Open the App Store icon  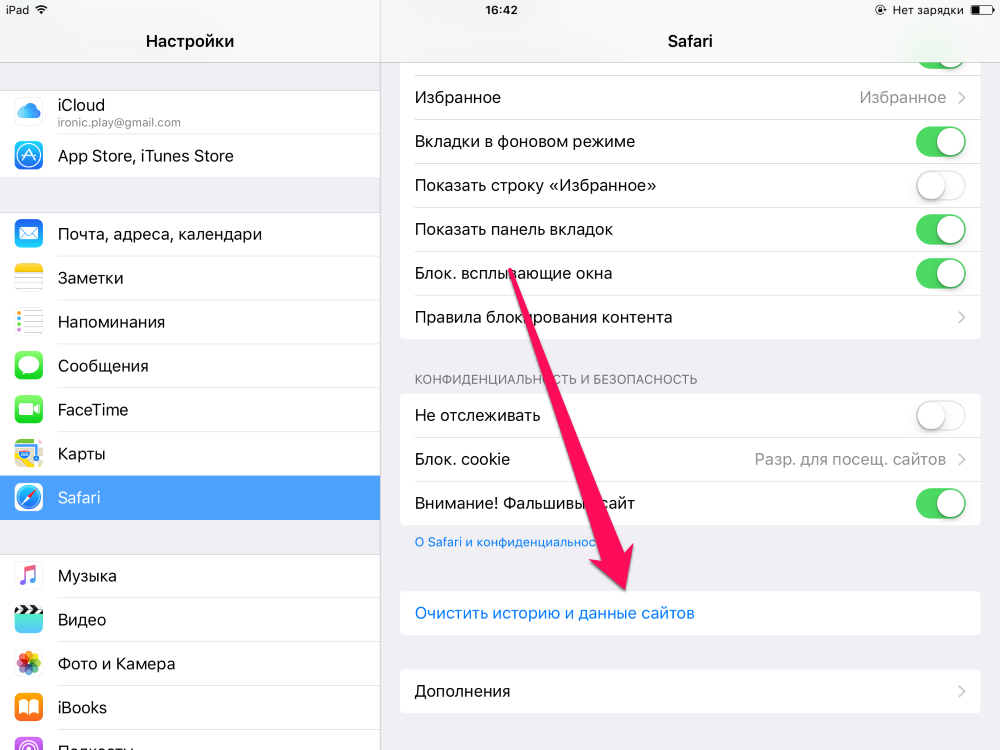tap(29, 156)
